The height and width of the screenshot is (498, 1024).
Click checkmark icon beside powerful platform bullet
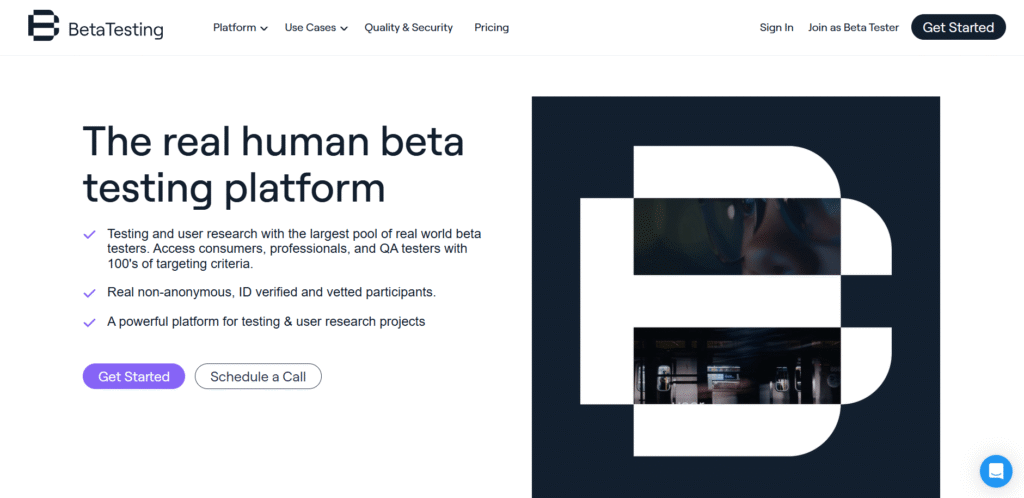[x=89, y=322]
